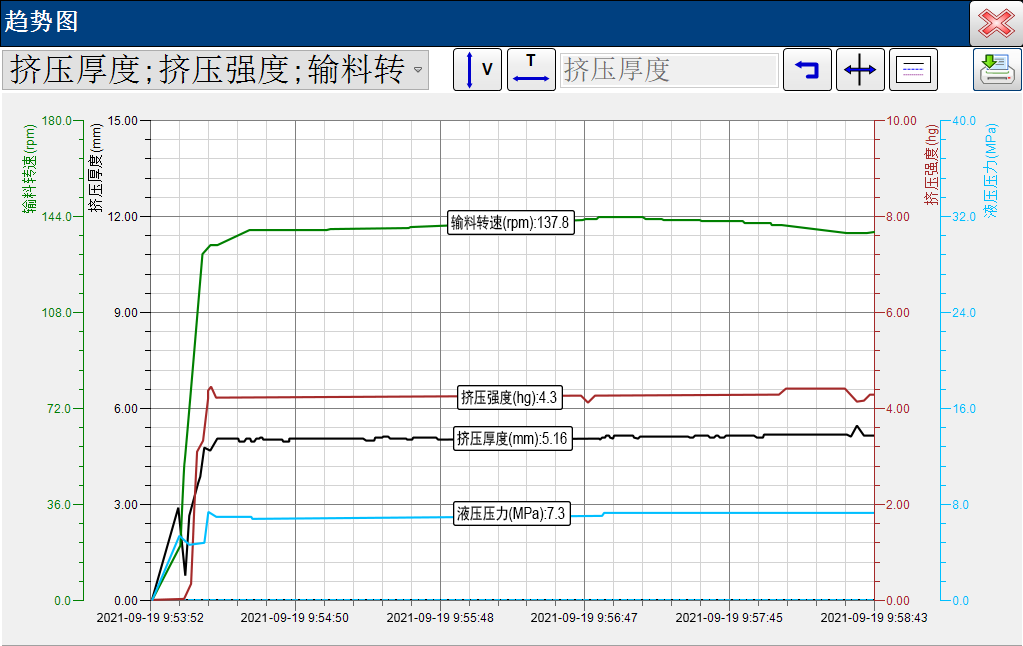Select the black 挤压厚度(mm) axis title
1023x646 pixels.
[x=96, y=168]
